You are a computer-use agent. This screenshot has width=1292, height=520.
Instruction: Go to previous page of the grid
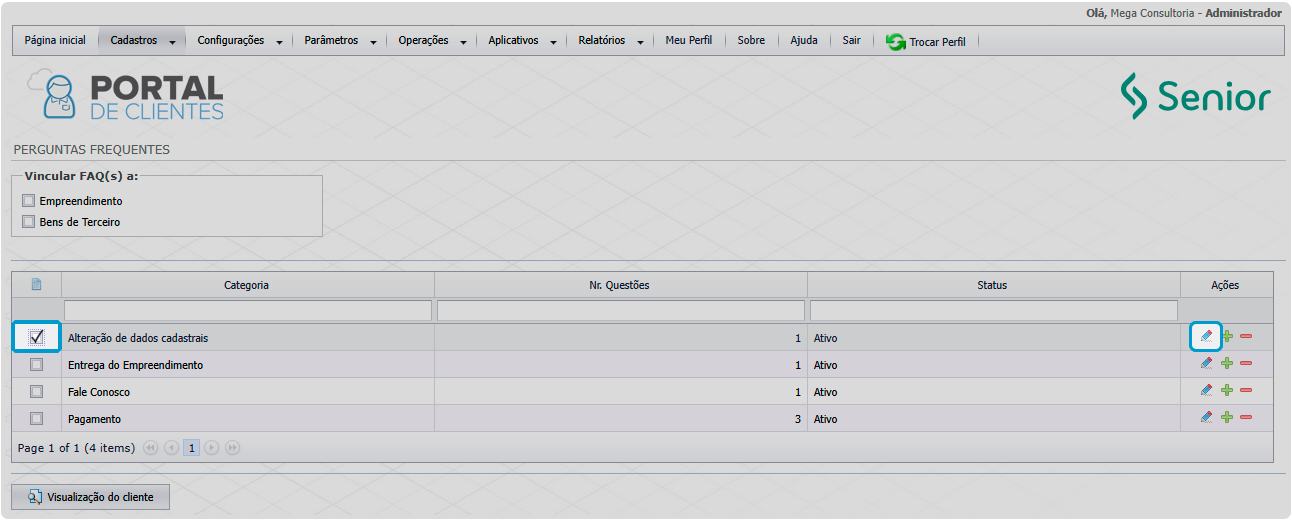(x=171, y=448)
